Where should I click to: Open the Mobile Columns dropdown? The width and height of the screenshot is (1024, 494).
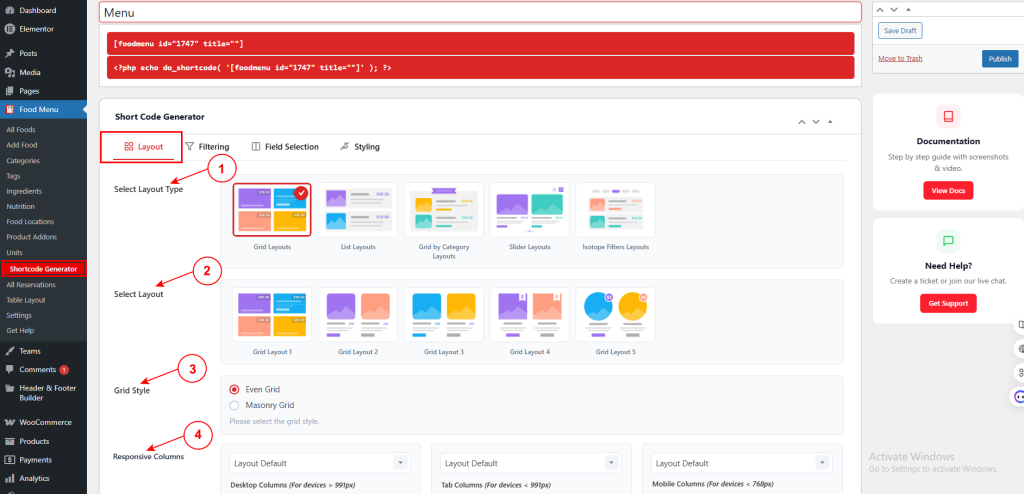(x=741, y=463)
